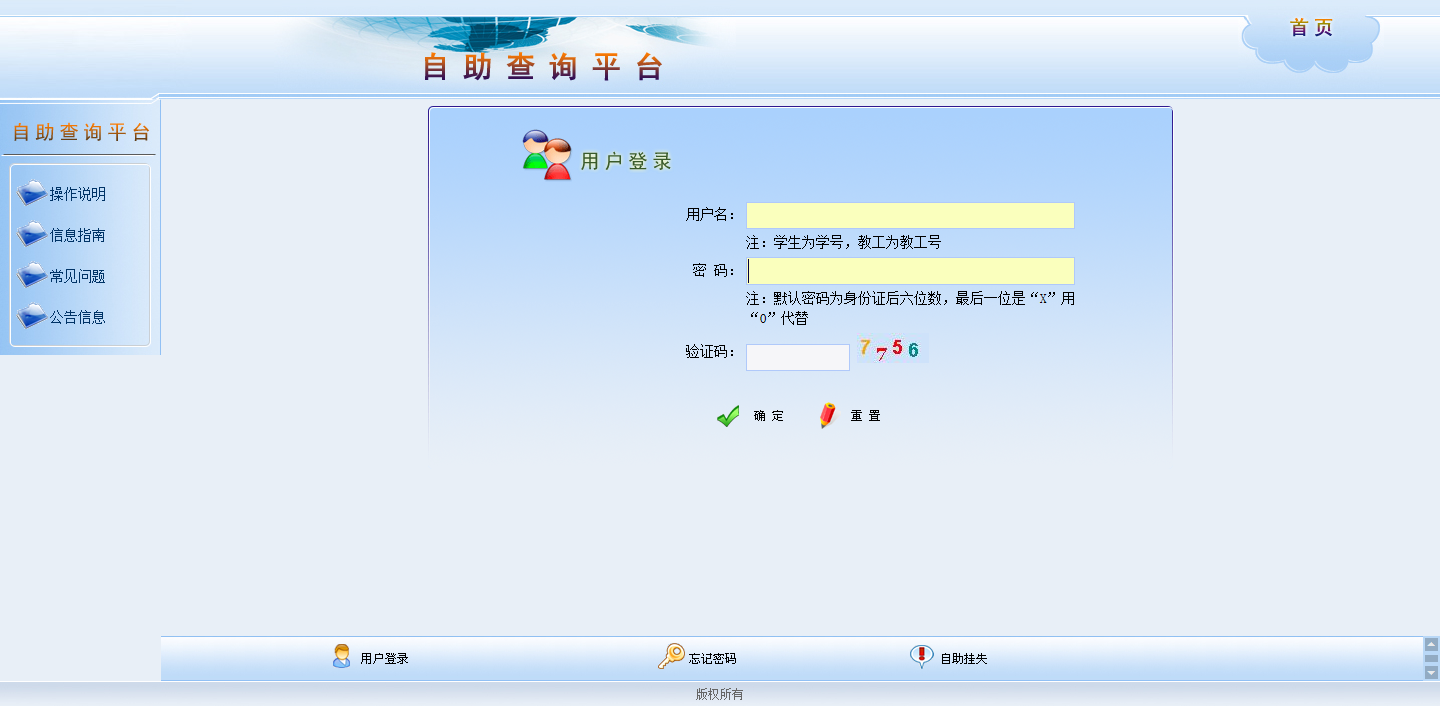Click the red pencil reset icon
Screen dimensions: 1440x706
pos(828,416)
